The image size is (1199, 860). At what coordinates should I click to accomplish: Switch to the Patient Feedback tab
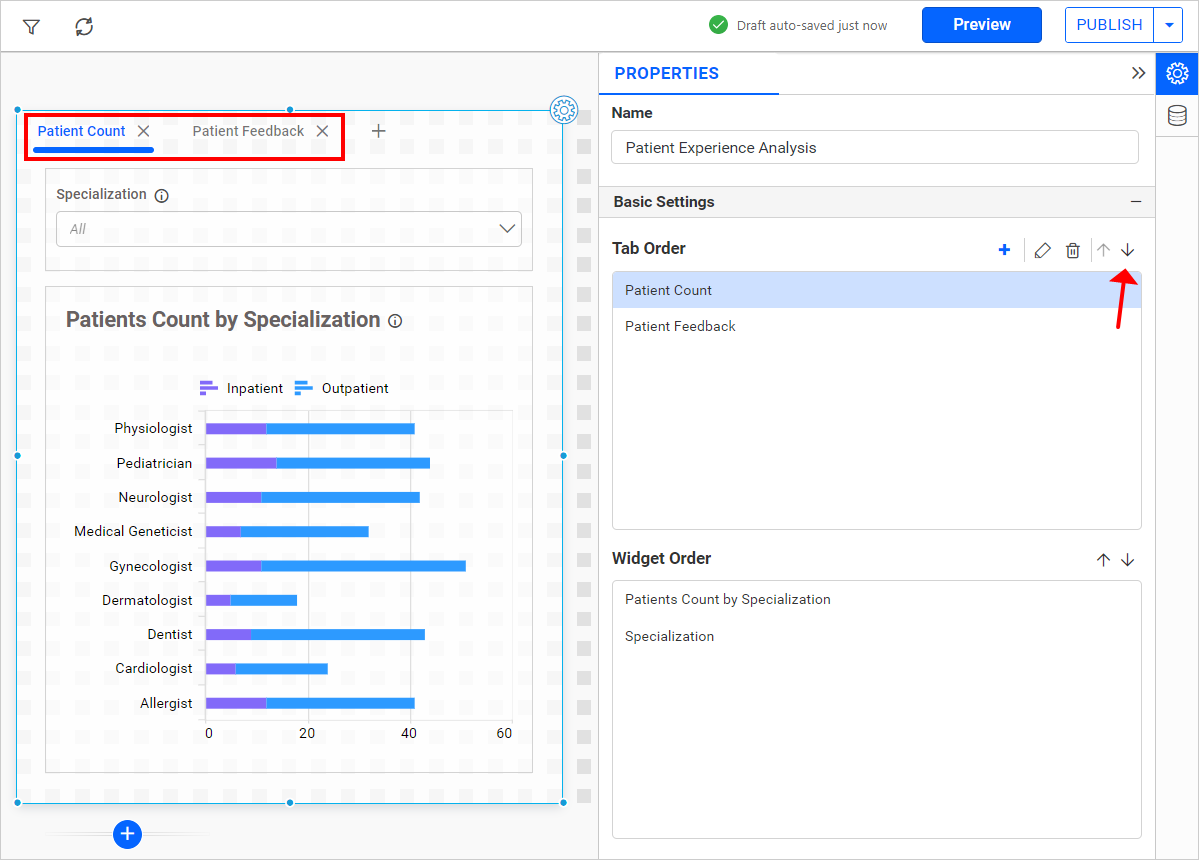point(248,131)
